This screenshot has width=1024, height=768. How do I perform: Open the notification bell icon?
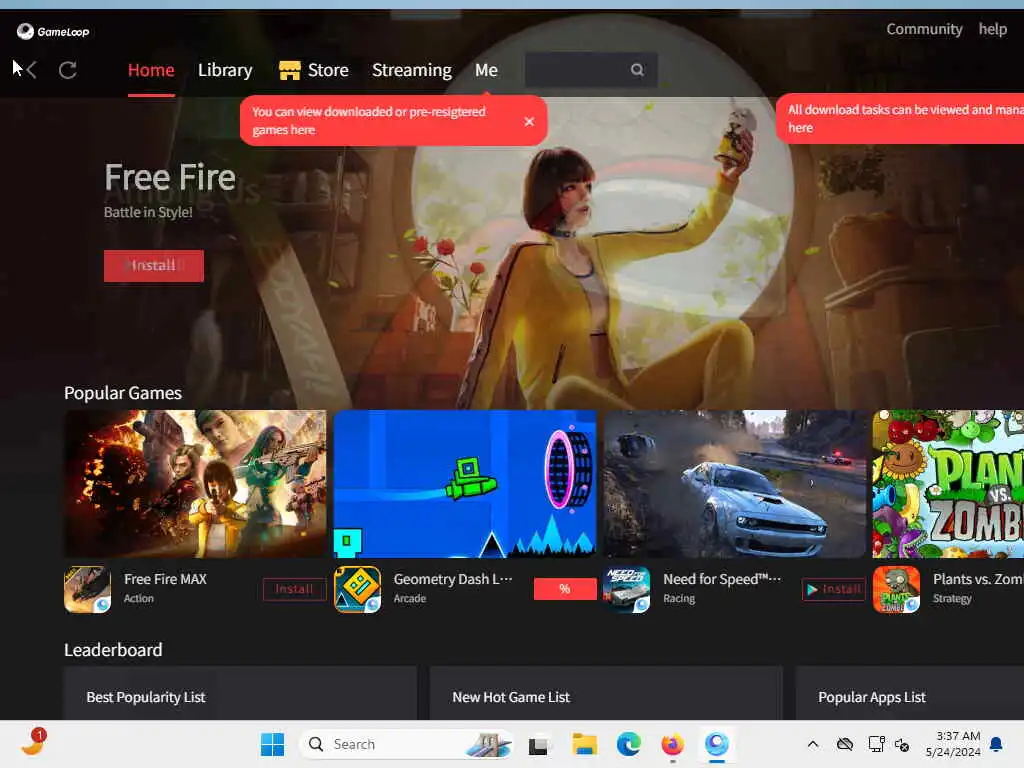997,744
